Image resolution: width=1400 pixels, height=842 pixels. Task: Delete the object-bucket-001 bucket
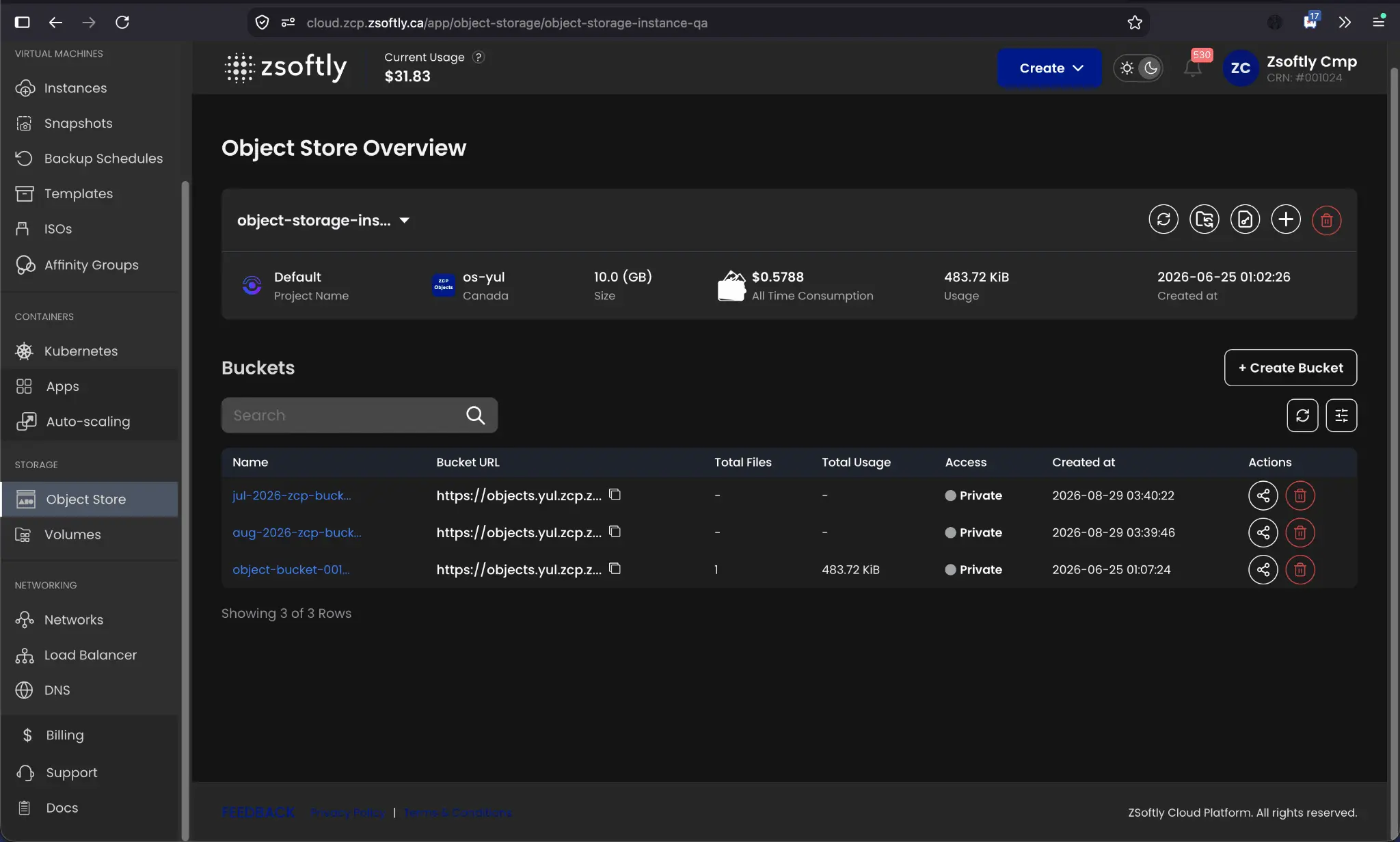[x=1300, y=569]
